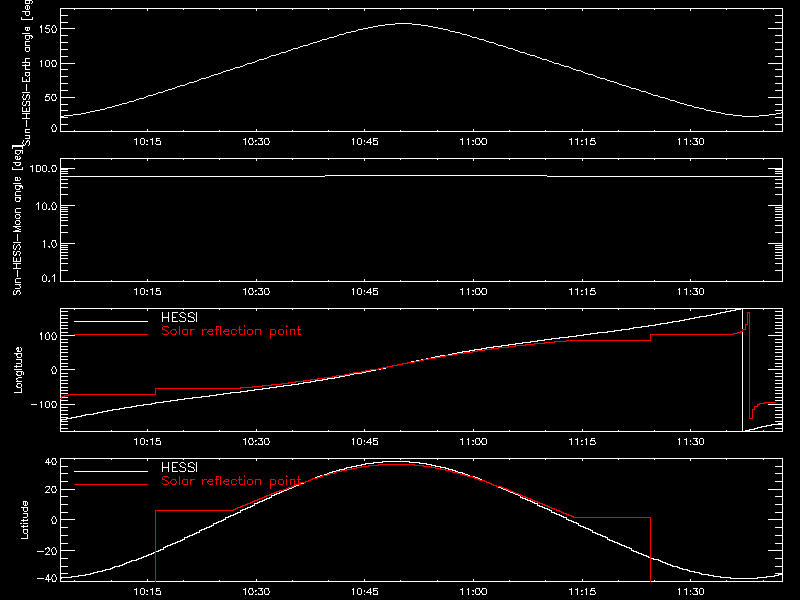This screenshot has width=800, height=600.
Task: Click the 1.0 tick label on Moon angle plot
Action: 49,244
